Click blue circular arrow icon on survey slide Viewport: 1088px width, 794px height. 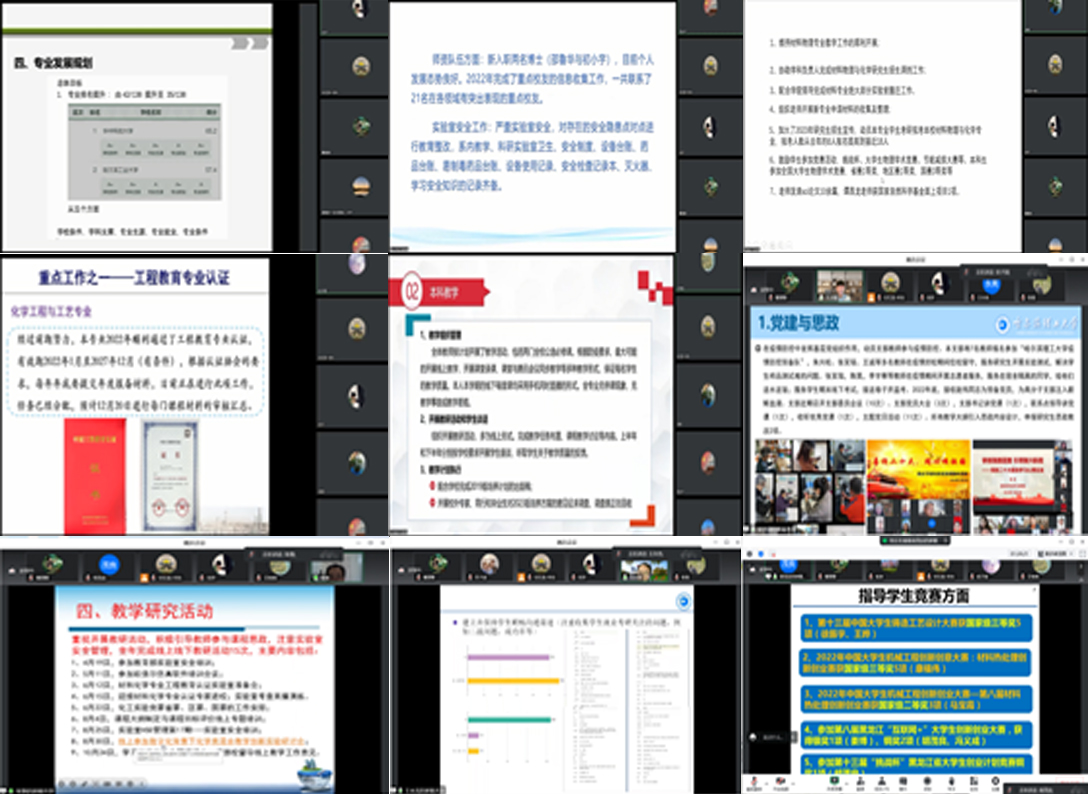tap(683, 600)
